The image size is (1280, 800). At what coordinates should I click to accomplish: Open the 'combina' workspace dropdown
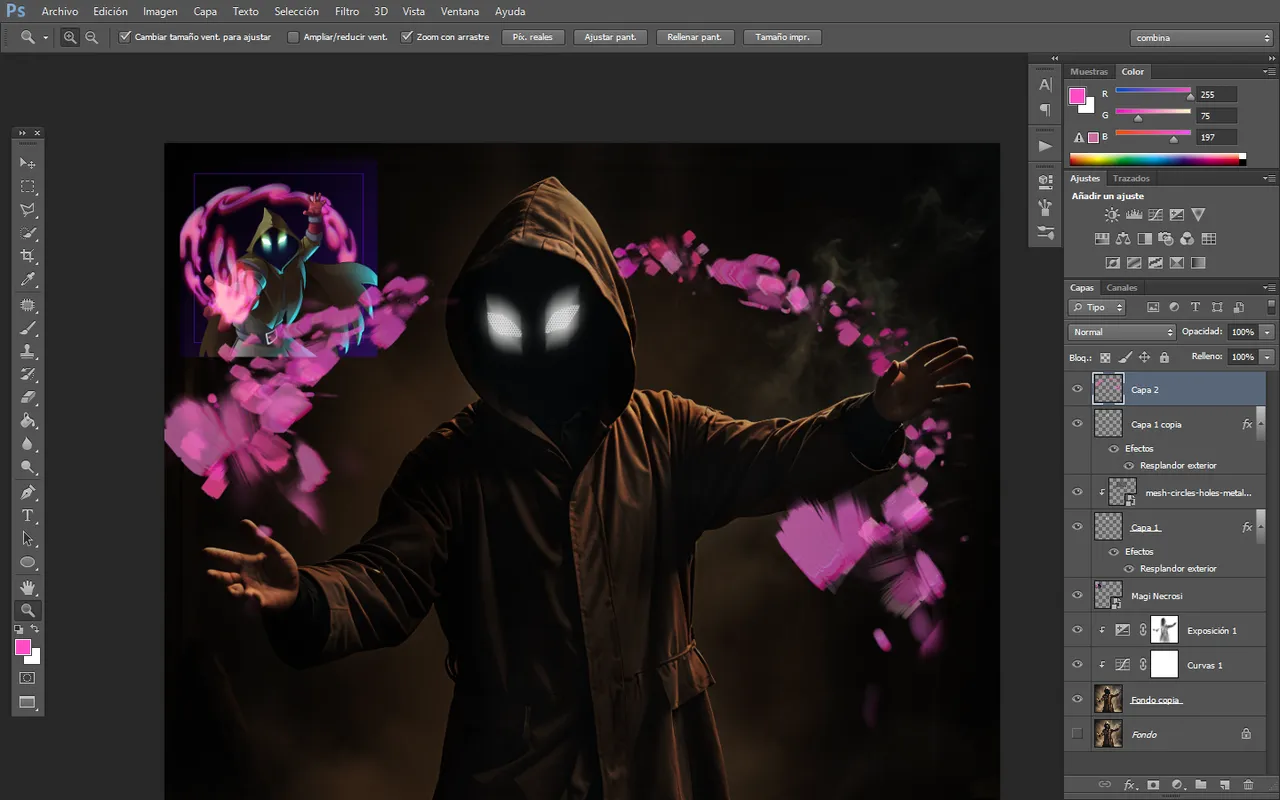click(x=1201, y=38)
